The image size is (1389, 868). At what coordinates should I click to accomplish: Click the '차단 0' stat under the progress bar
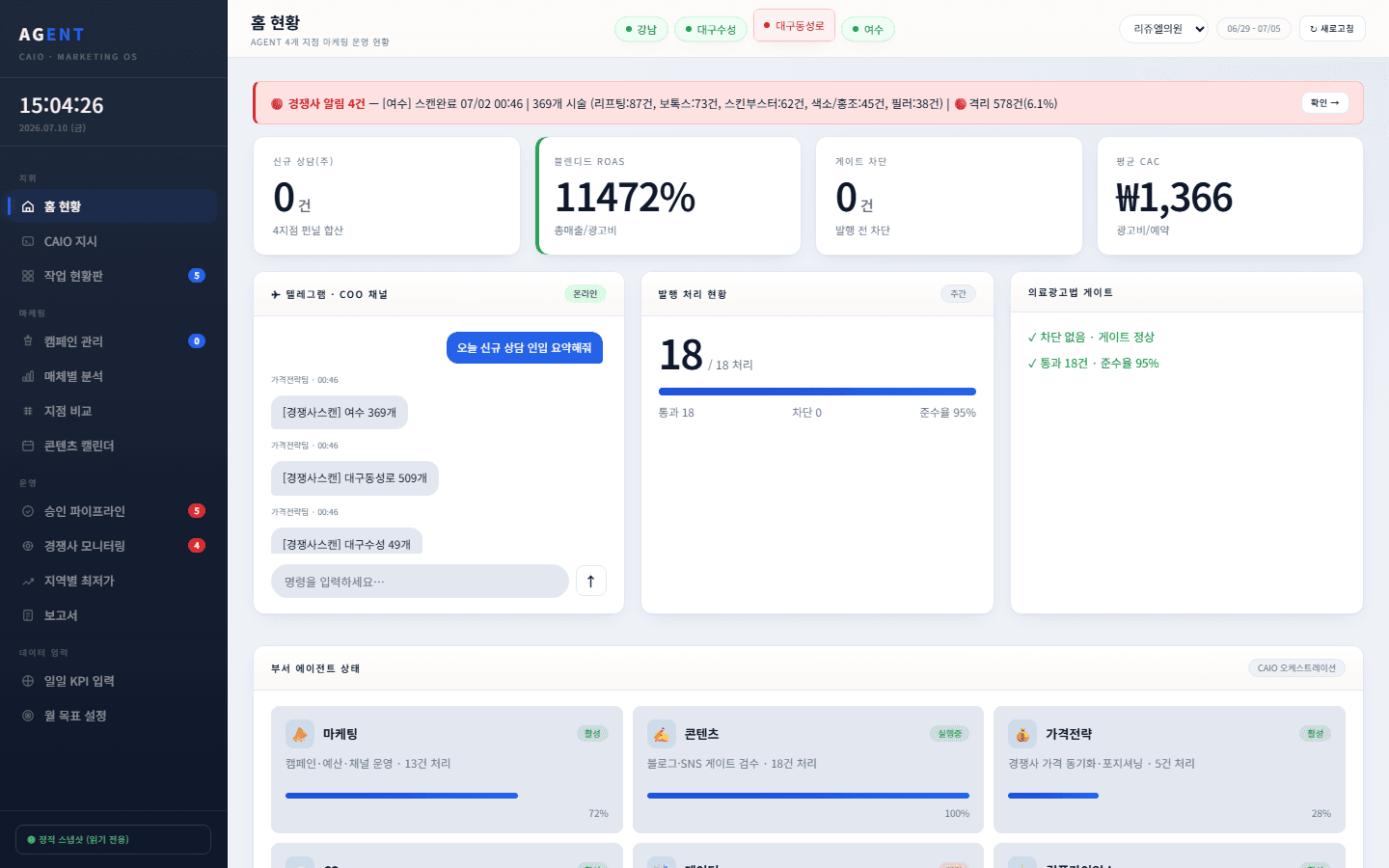tap(806, 413)
